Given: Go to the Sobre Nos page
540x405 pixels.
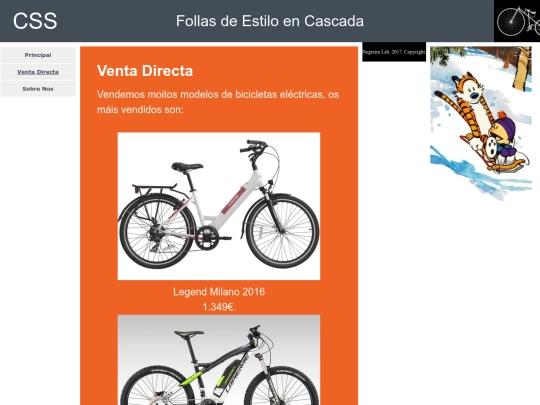Looking at the screenshot, I should click(x=38, y=89).
